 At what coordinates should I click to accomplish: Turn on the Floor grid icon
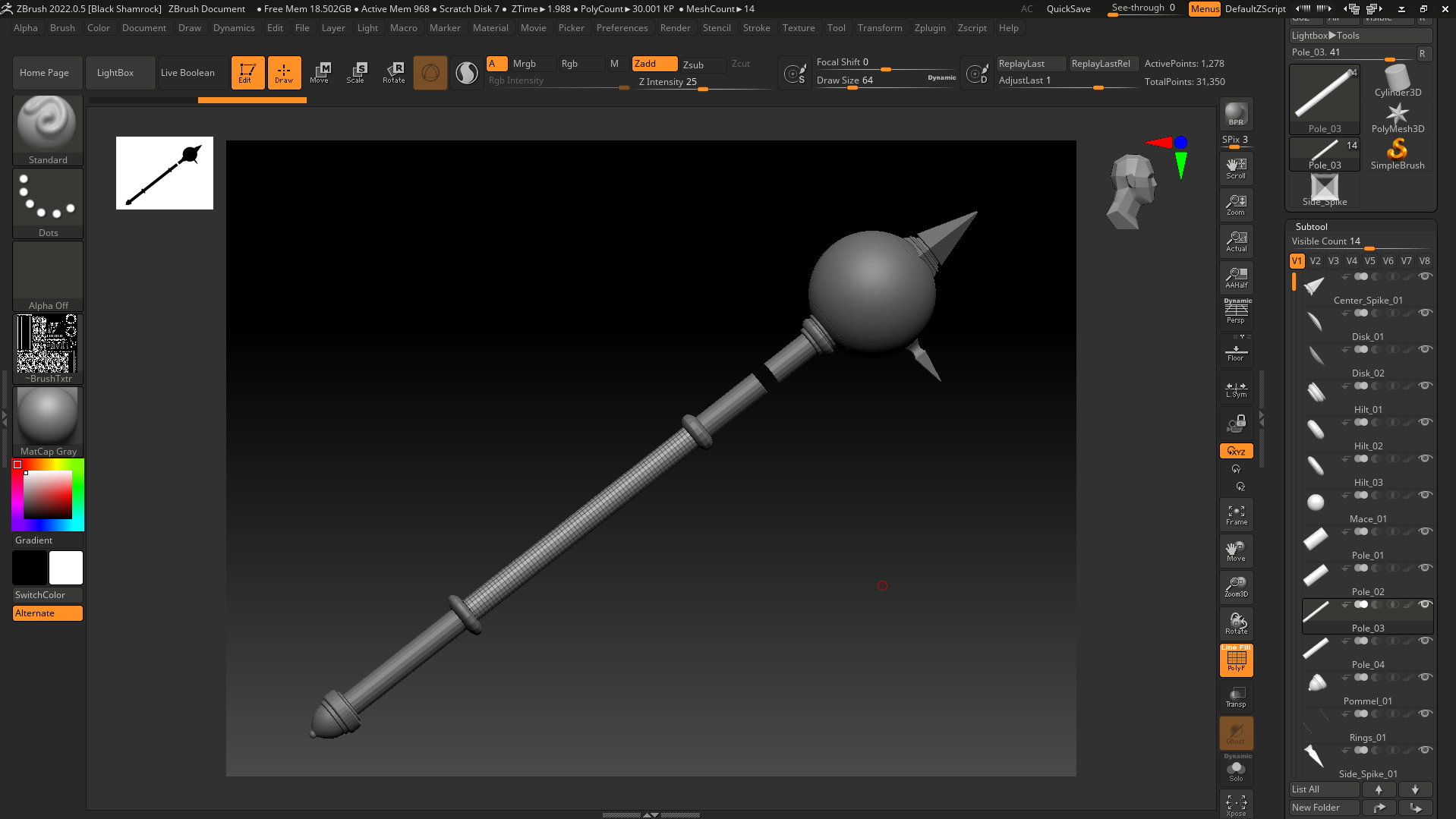[1236, 349]
